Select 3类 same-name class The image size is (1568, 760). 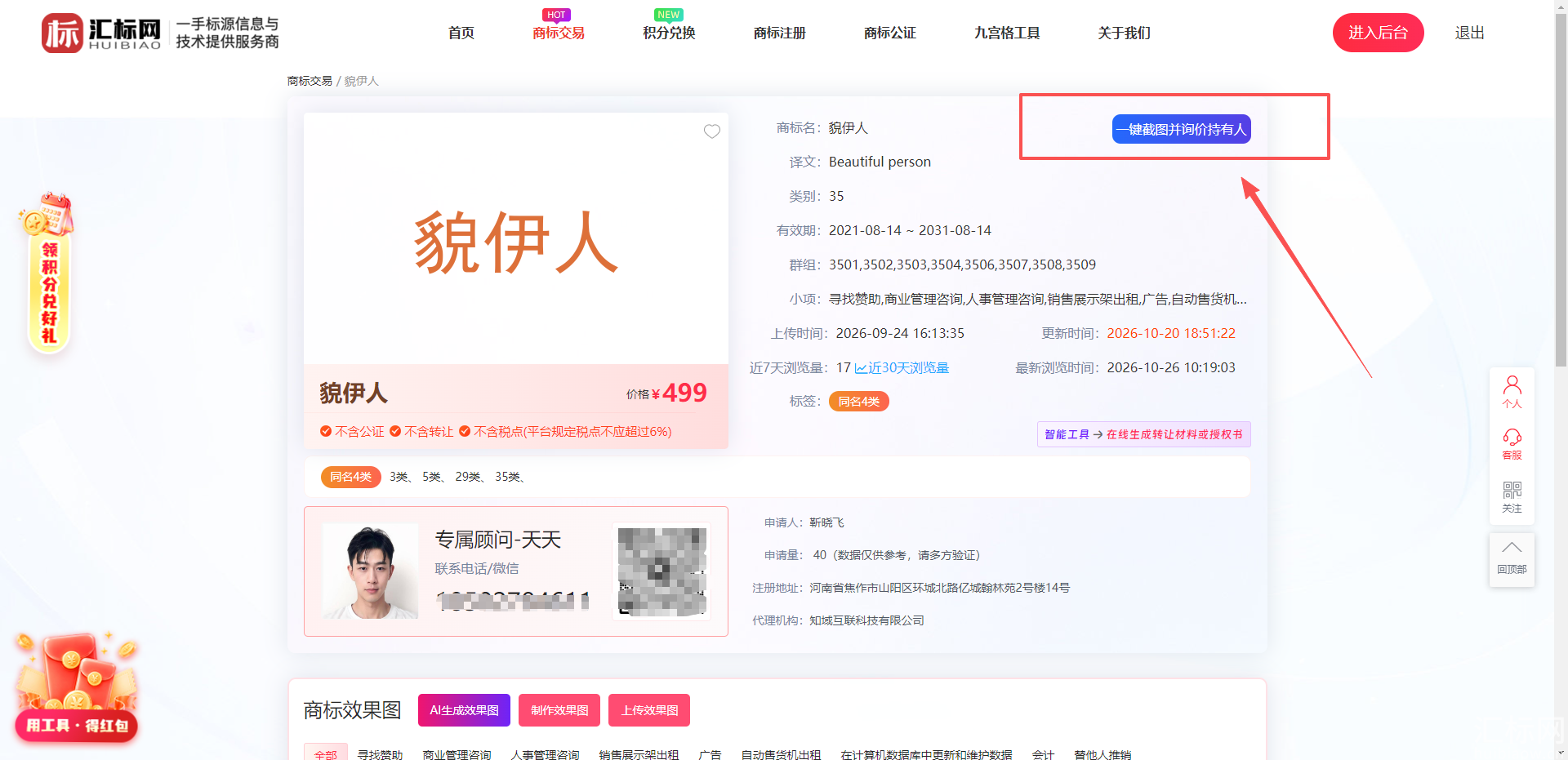[x=399, y=477]
